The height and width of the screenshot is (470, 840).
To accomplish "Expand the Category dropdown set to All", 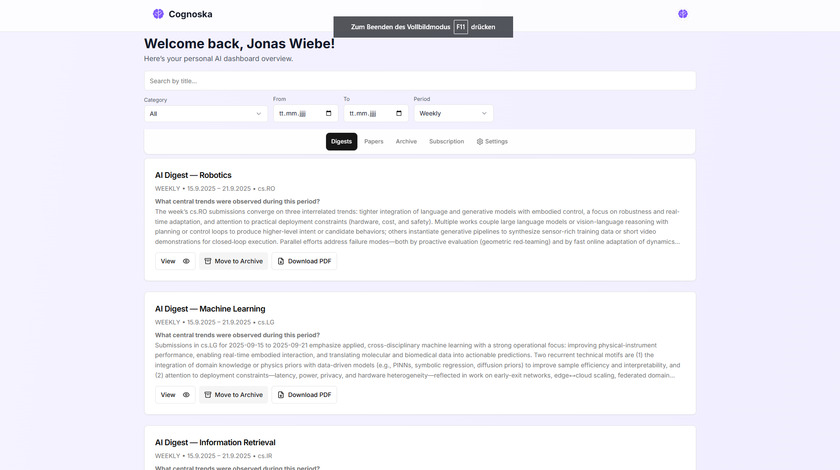I will 206,114.
